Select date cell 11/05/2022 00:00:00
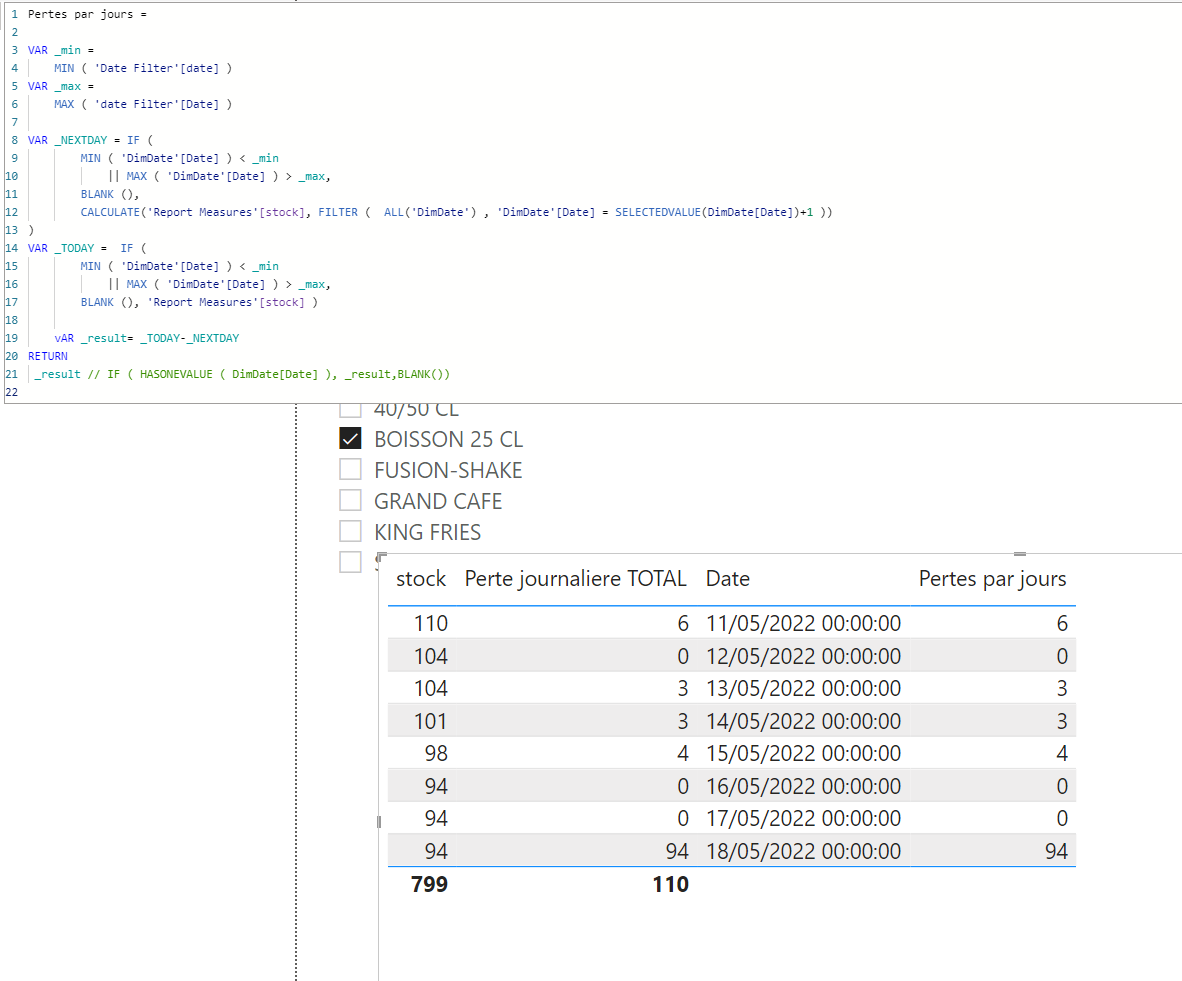Image resolution: width=1182 pixels, height=981 pixels. [803, 623]
